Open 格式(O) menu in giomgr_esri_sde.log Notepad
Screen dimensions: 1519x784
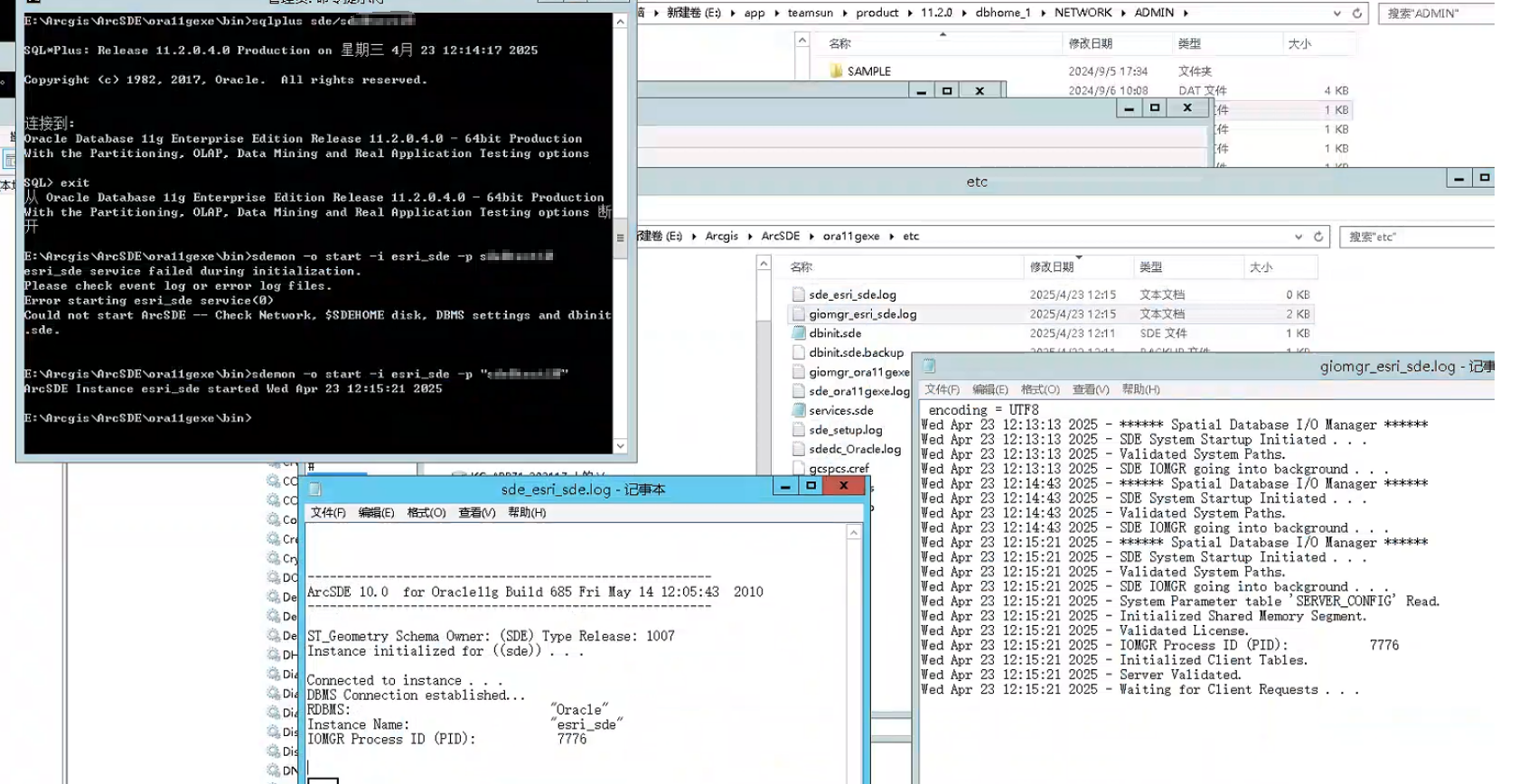(x=1040, y=389)
